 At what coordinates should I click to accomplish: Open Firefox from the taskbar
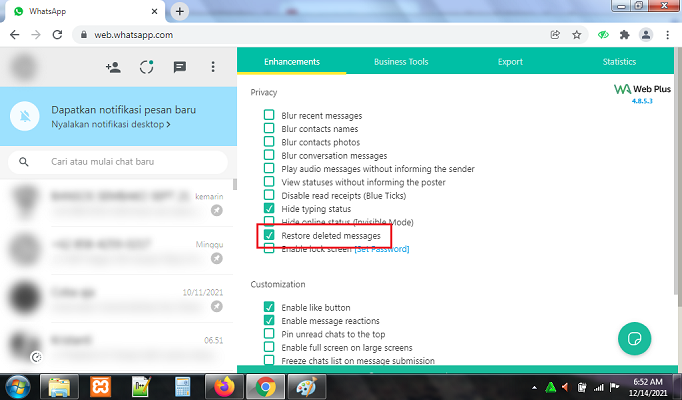pos(224,387)
